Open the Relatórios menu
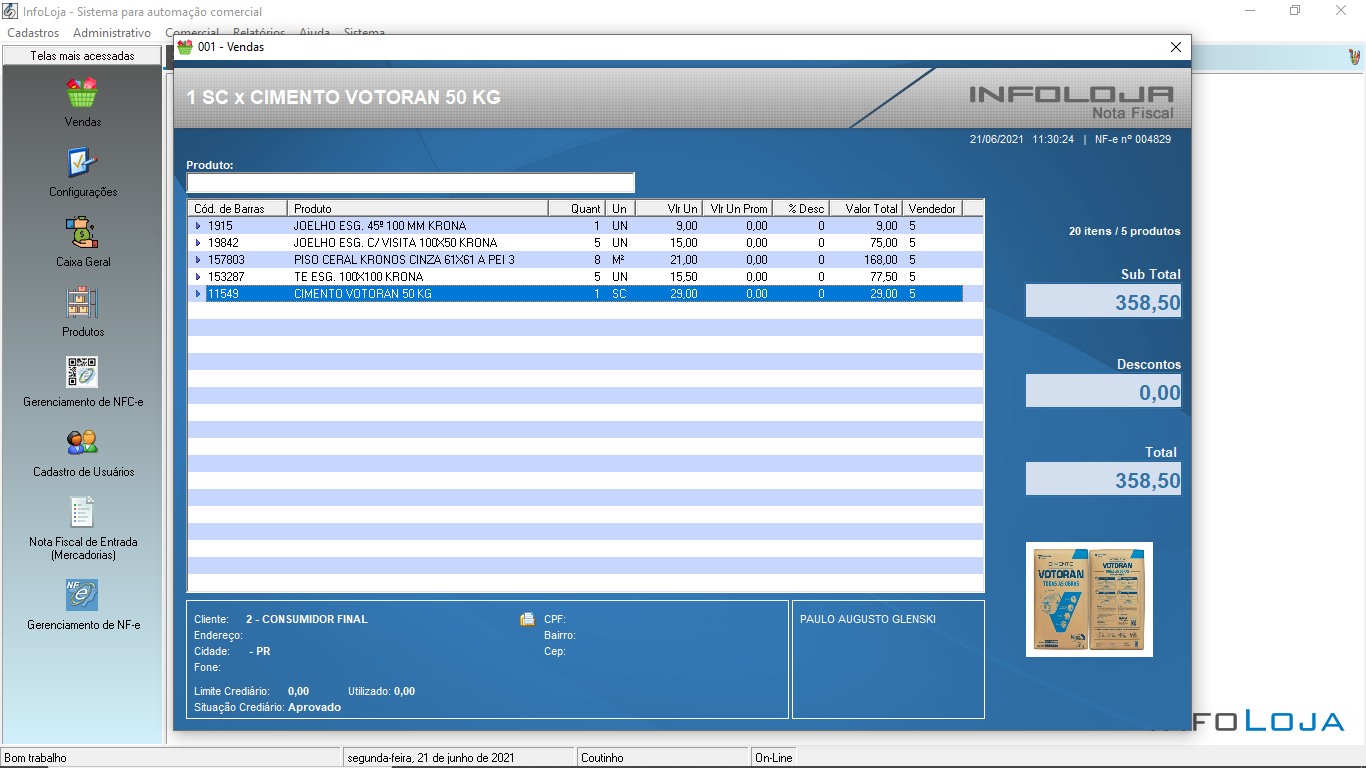Viewport: 1366px width, 768px height. (x=259, y=33)
